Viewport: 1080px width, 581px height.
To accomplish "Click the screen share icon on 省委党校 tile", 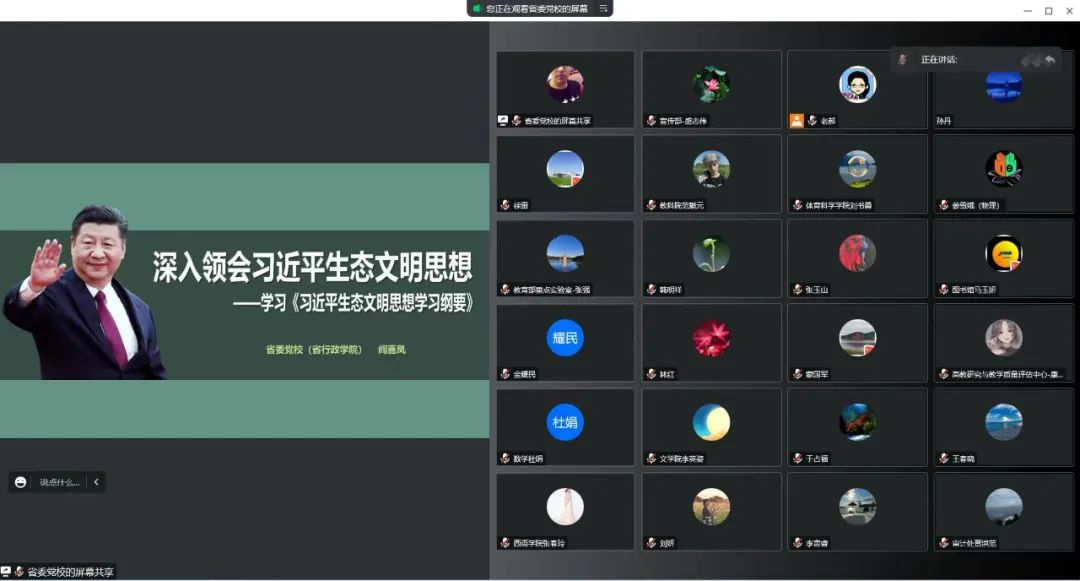I will pyautogui.click(x=504, y=120).
